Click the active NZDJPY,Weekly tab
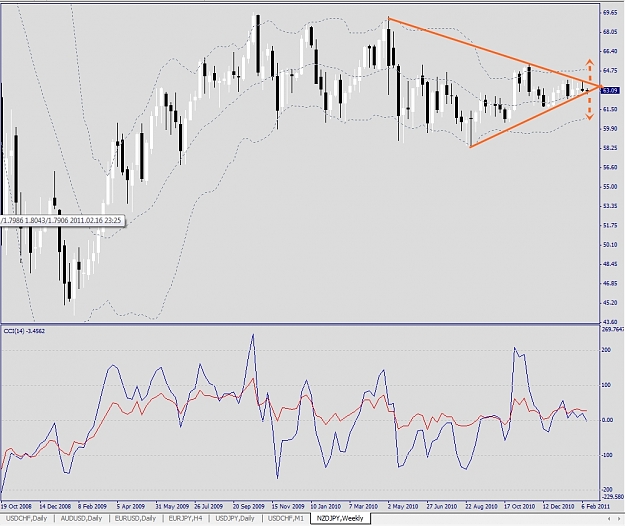 point(340,518)
